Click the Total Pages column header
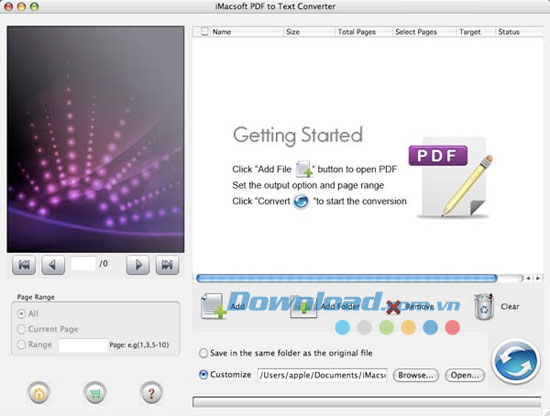The image size is (550, 416). point(363,32)
